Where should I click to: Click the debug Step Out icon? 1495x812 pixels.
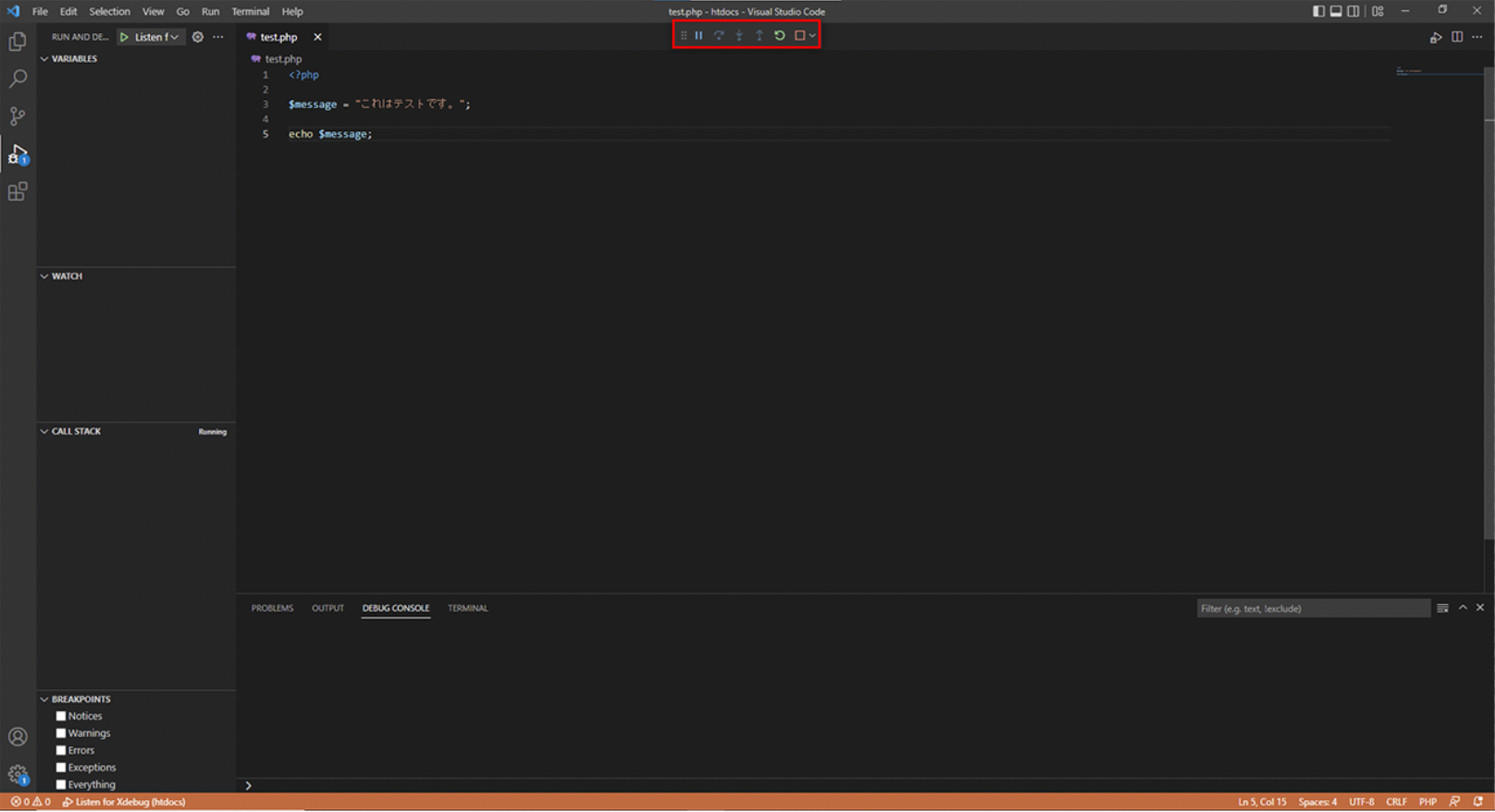tap(760, 35)
